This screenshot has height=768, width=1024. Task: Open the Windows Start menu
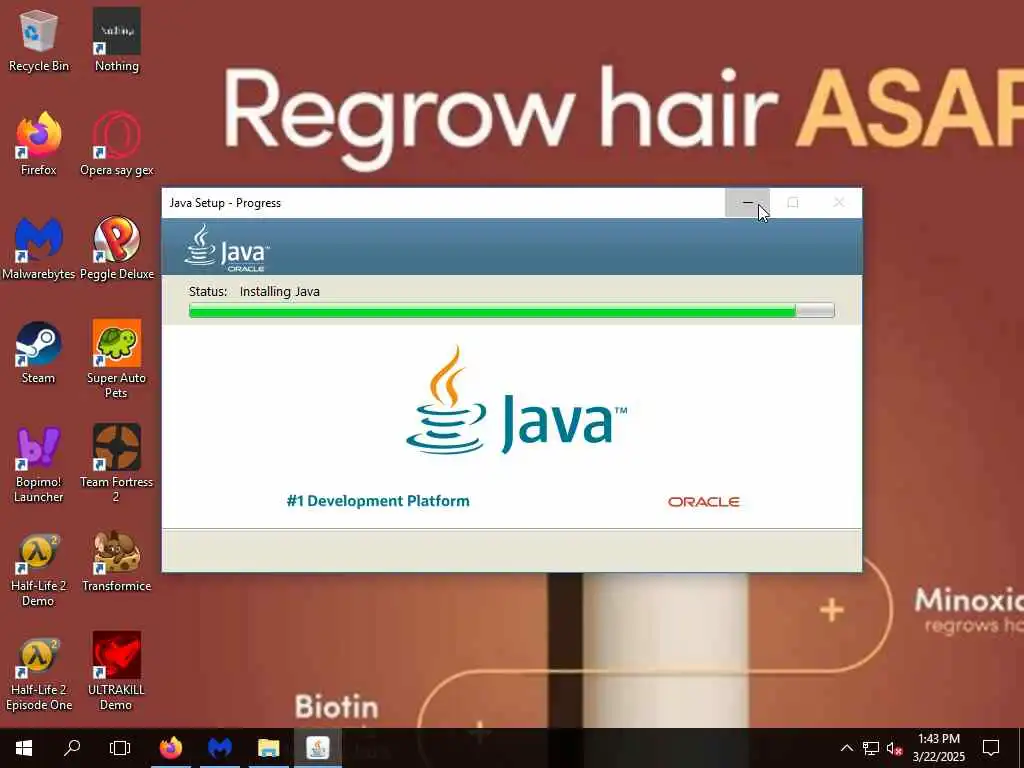coord(24,748)
